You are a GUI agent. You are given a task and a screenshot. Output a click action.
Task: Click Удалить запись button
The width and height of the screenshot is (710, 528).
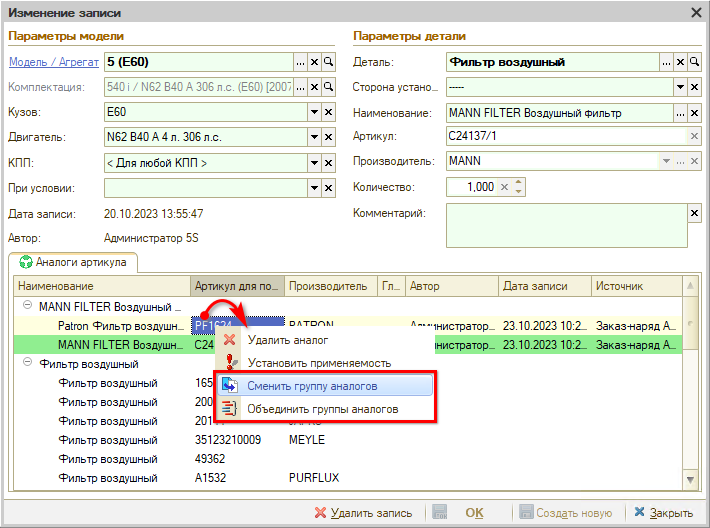363,513
